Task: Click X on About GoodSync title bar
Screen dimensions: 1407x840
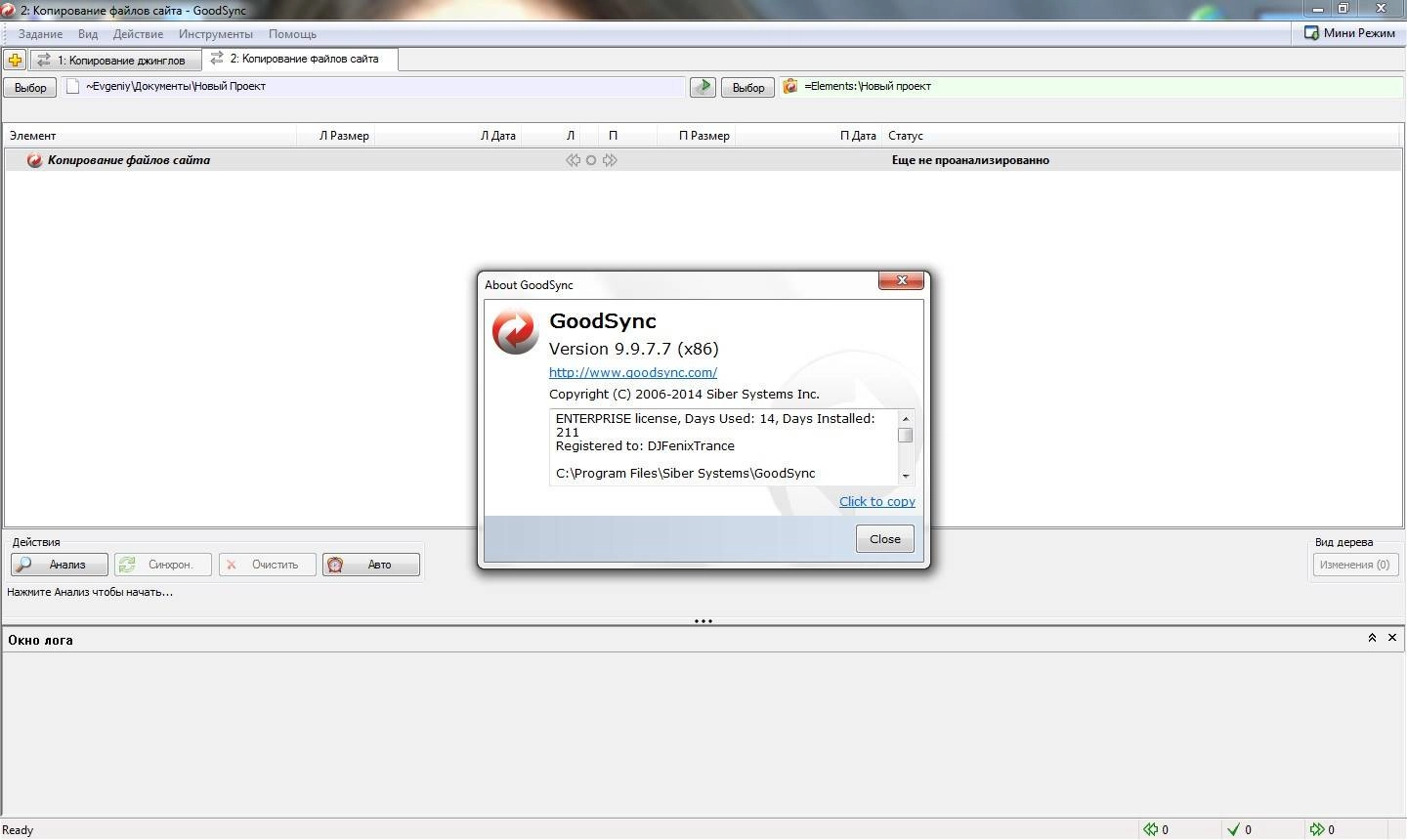Action: 901,280
